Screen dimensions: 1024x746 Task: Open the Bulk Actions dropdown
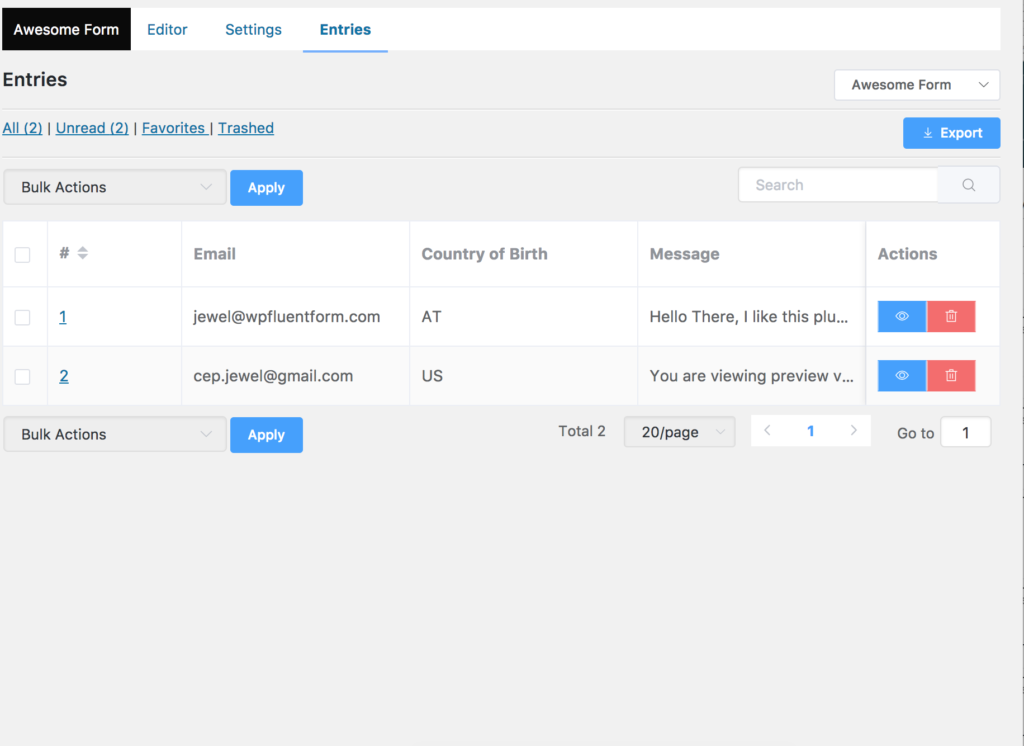114,187
